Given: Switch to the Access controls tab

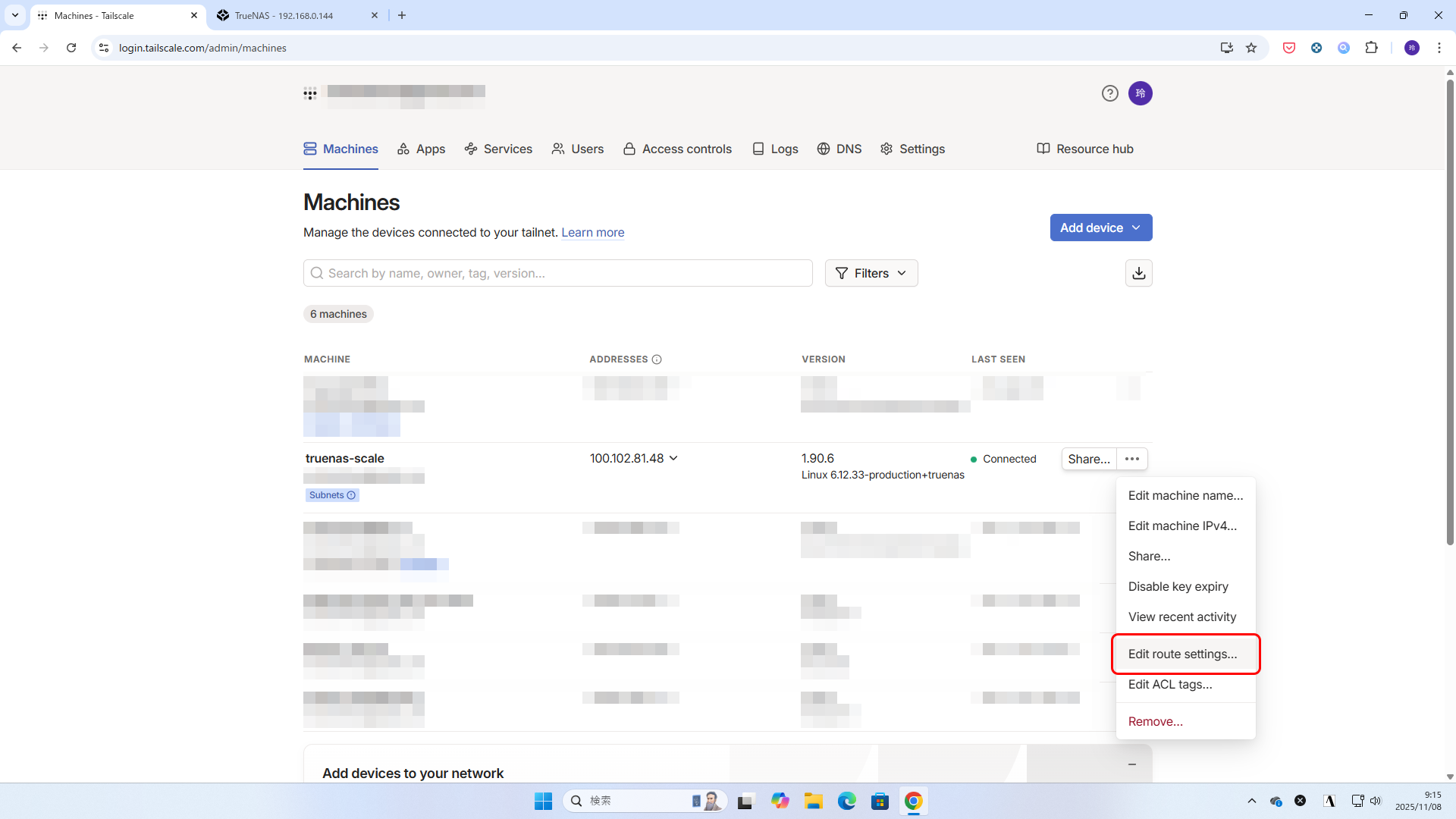Looking at the screenshot, I should [x=677, y=149].
